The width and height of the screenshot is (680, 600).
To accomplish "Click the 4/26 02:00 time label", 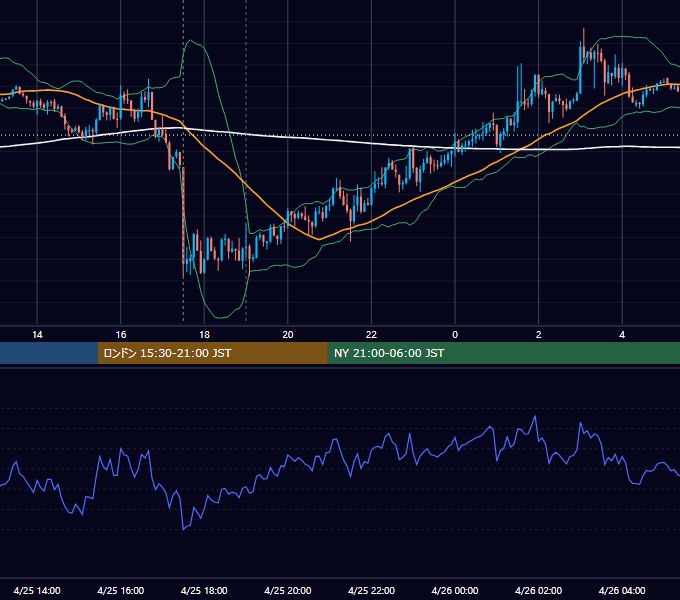I will coord(538,590).
